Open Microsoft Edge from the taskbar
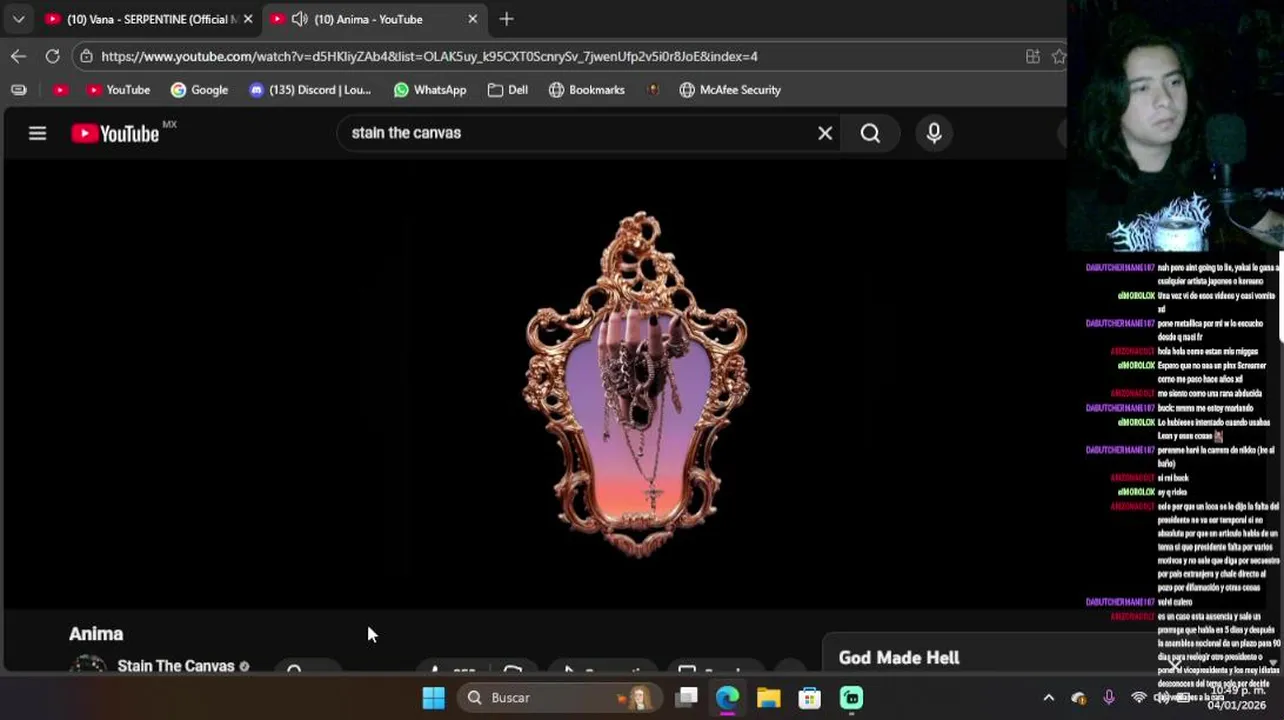Image resolution: width=1284 pixels, height=720 pixels. (x=727, y=698)
